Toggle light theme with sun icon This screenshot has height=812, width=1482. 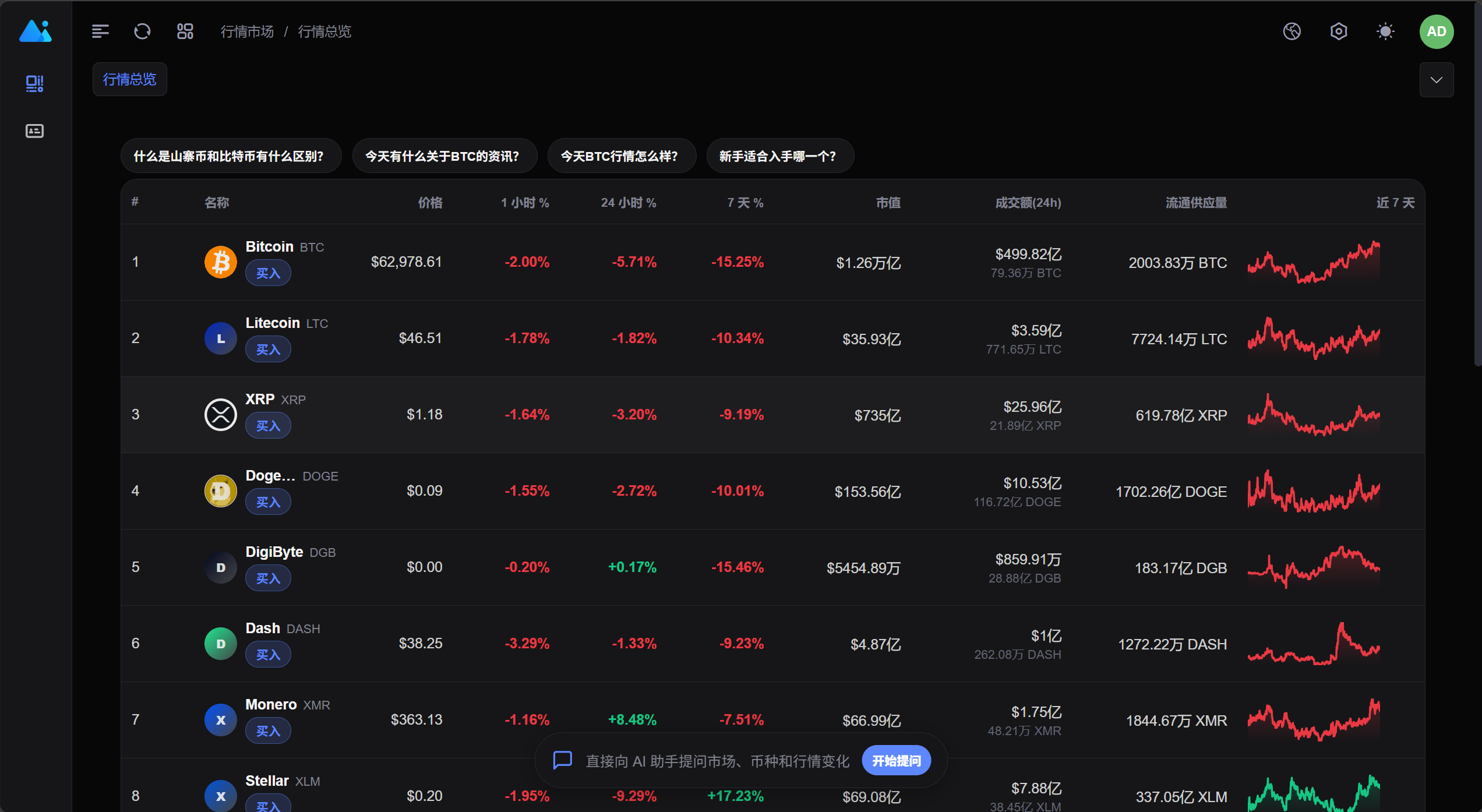[x=1385, y=31]
